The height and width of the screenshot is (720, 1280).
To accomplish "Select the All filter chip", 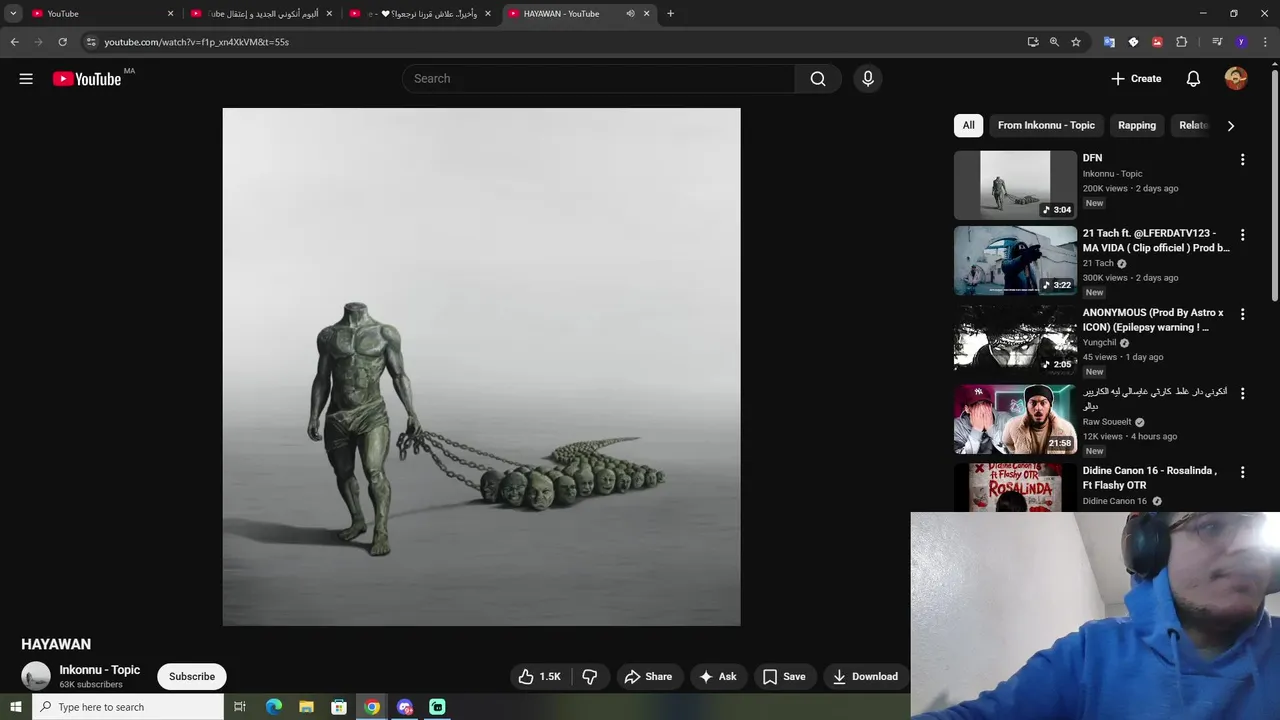I will pos(968,125).
